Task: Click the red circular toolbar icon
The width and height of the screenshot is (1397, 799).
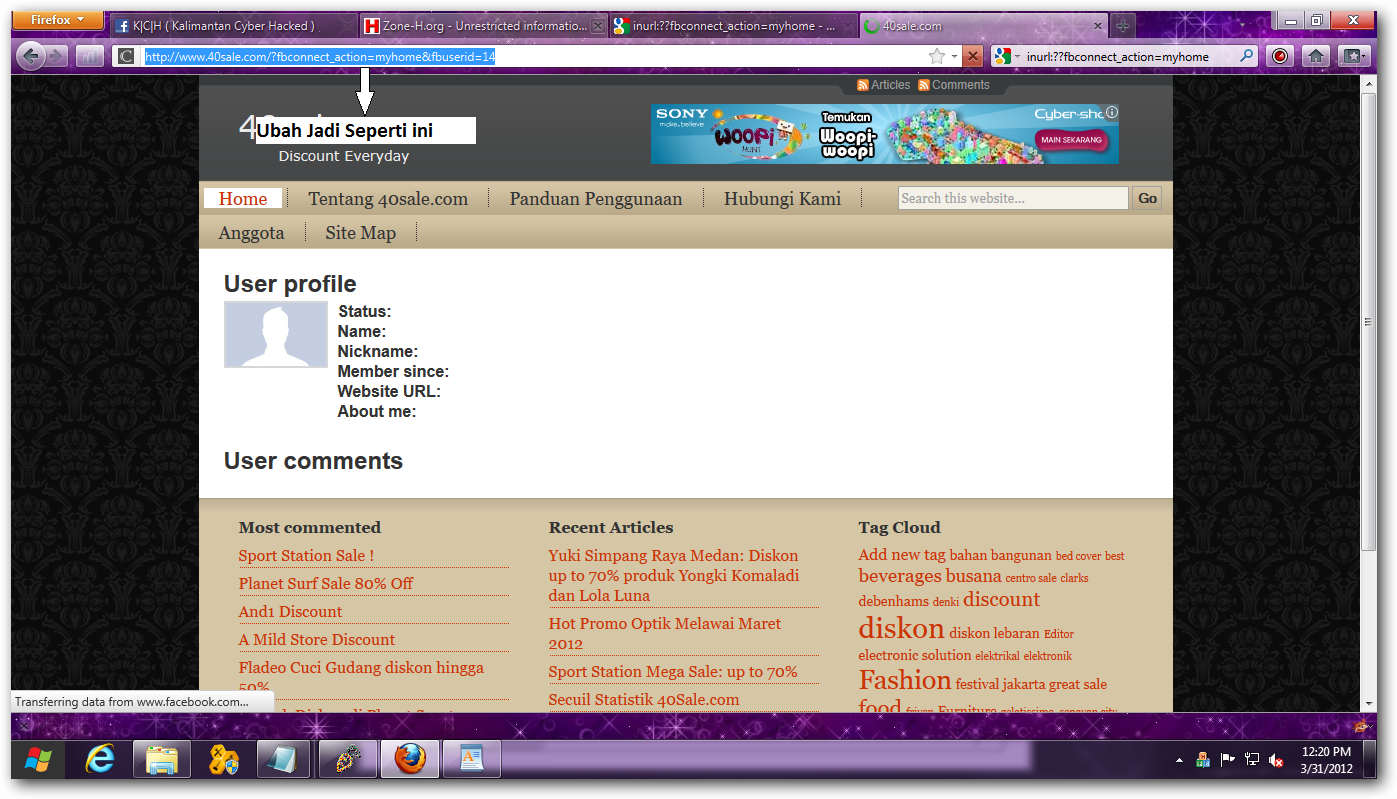Action: [1279, 57]
